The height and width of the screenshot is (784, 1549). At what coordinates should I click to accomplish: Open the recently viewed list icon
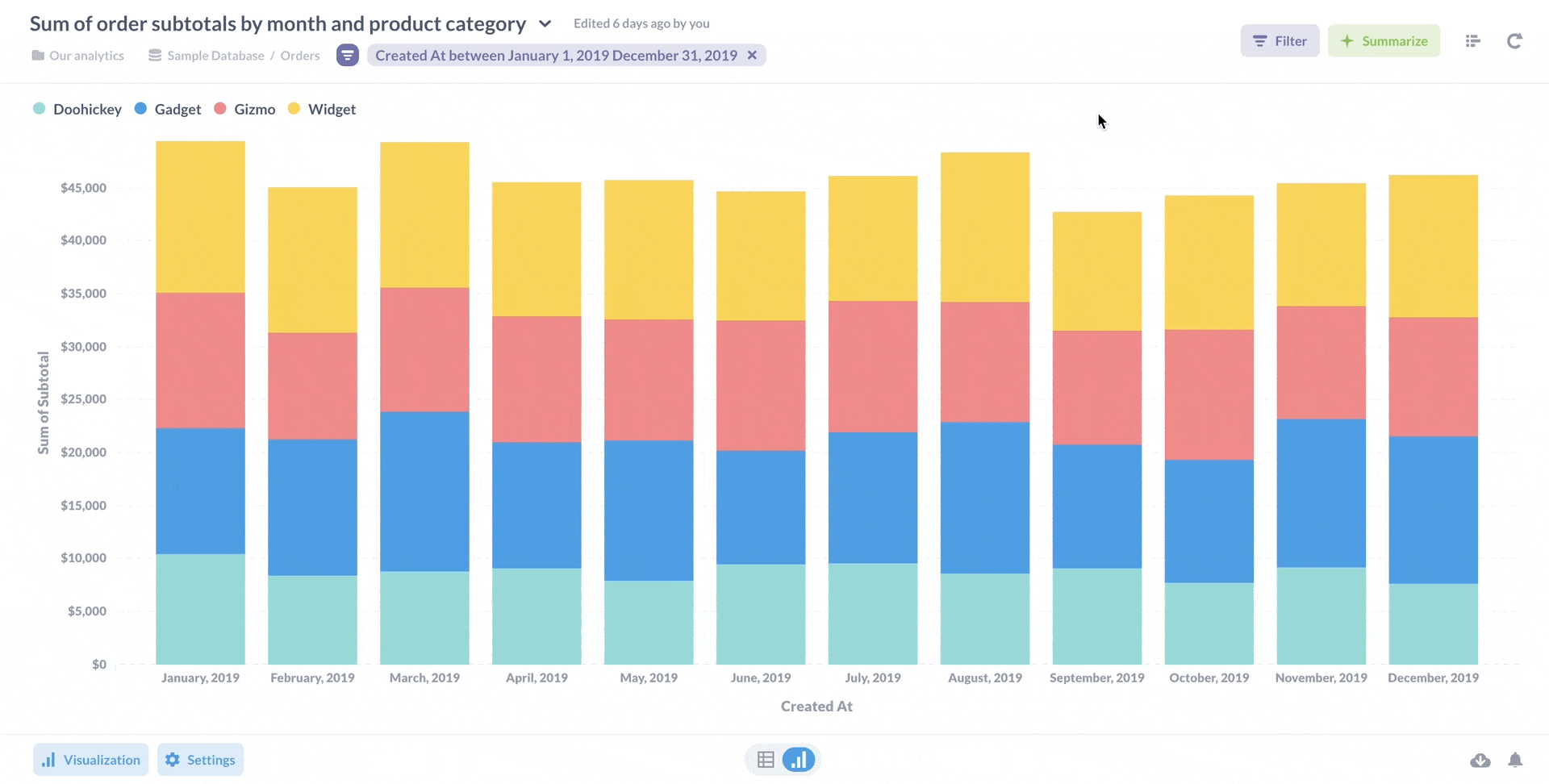tap(1472, 41)
